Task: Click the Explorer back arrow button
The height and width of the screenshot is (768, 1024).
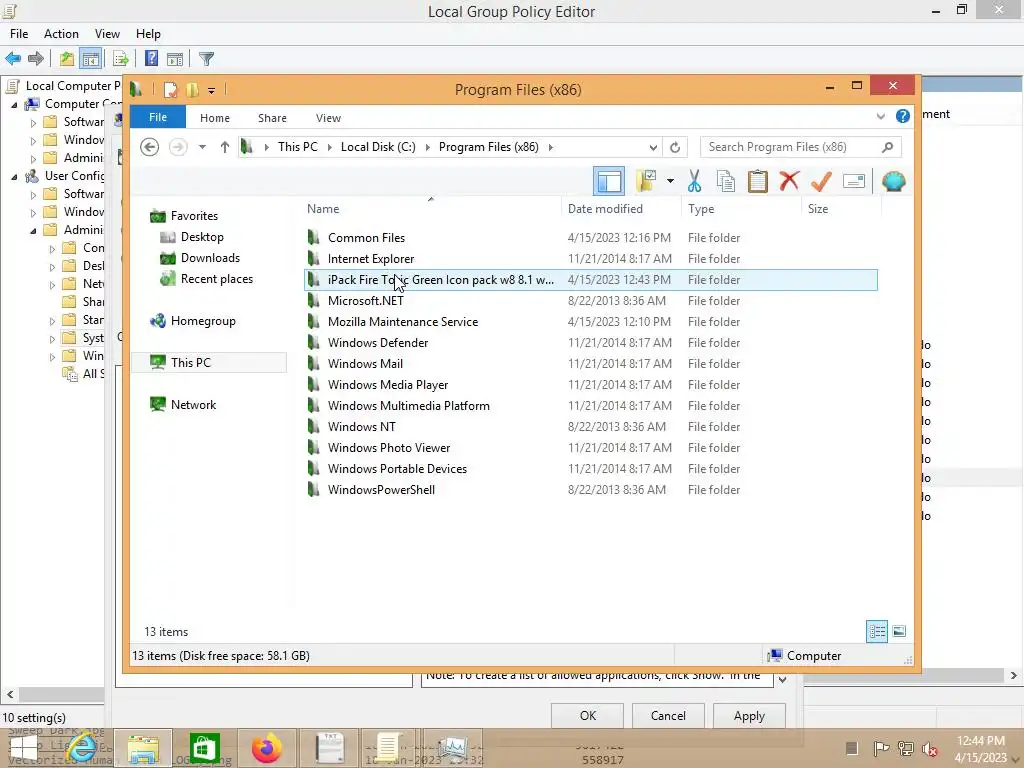Action: pyautogui.click(x=150, y=147)
